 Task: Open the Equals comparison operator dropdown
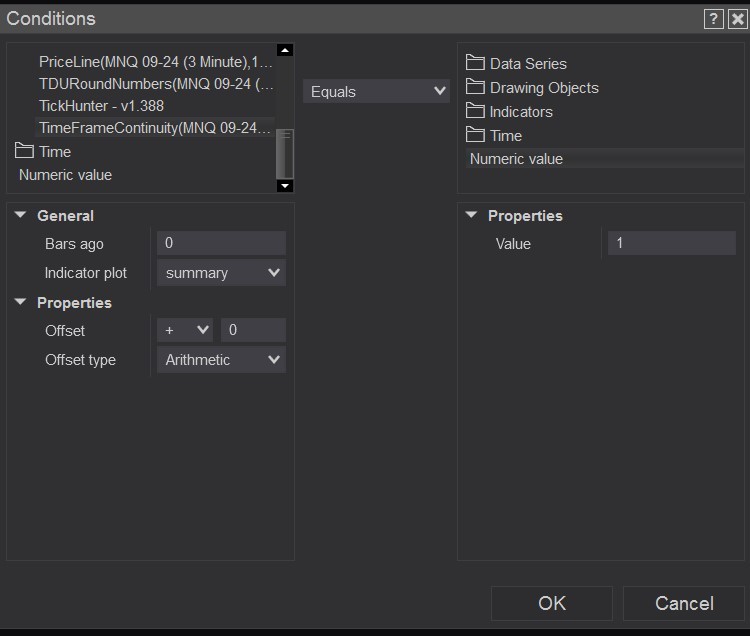[x=376, y=91]
